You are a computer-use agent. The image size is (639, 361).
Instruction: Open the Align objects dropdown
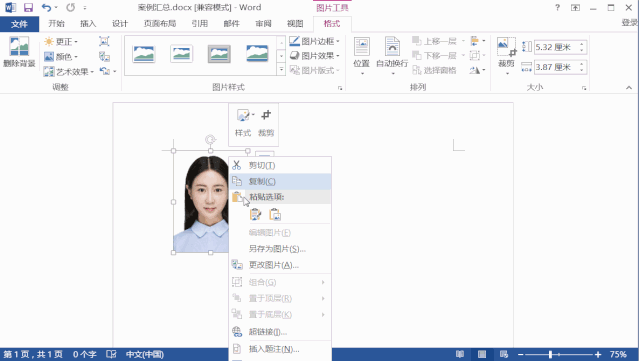(477, 41)
